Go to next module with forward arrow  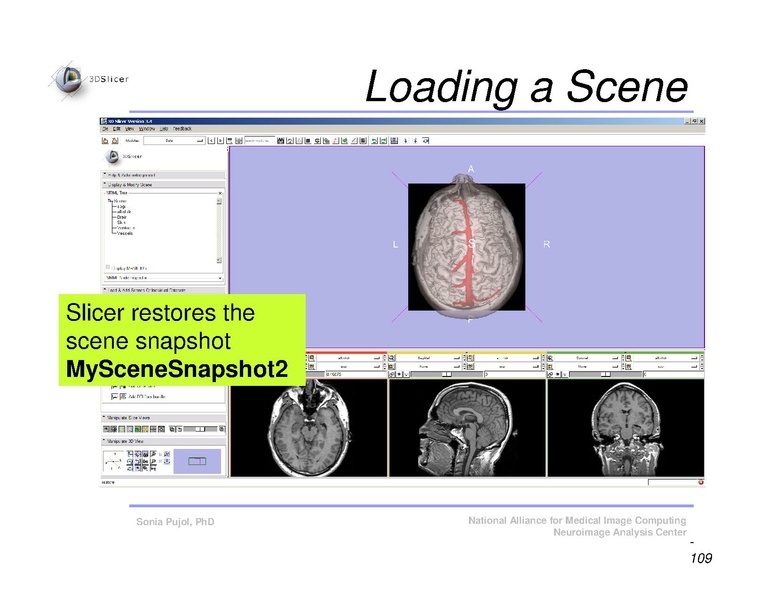click(x=220, y=141)
